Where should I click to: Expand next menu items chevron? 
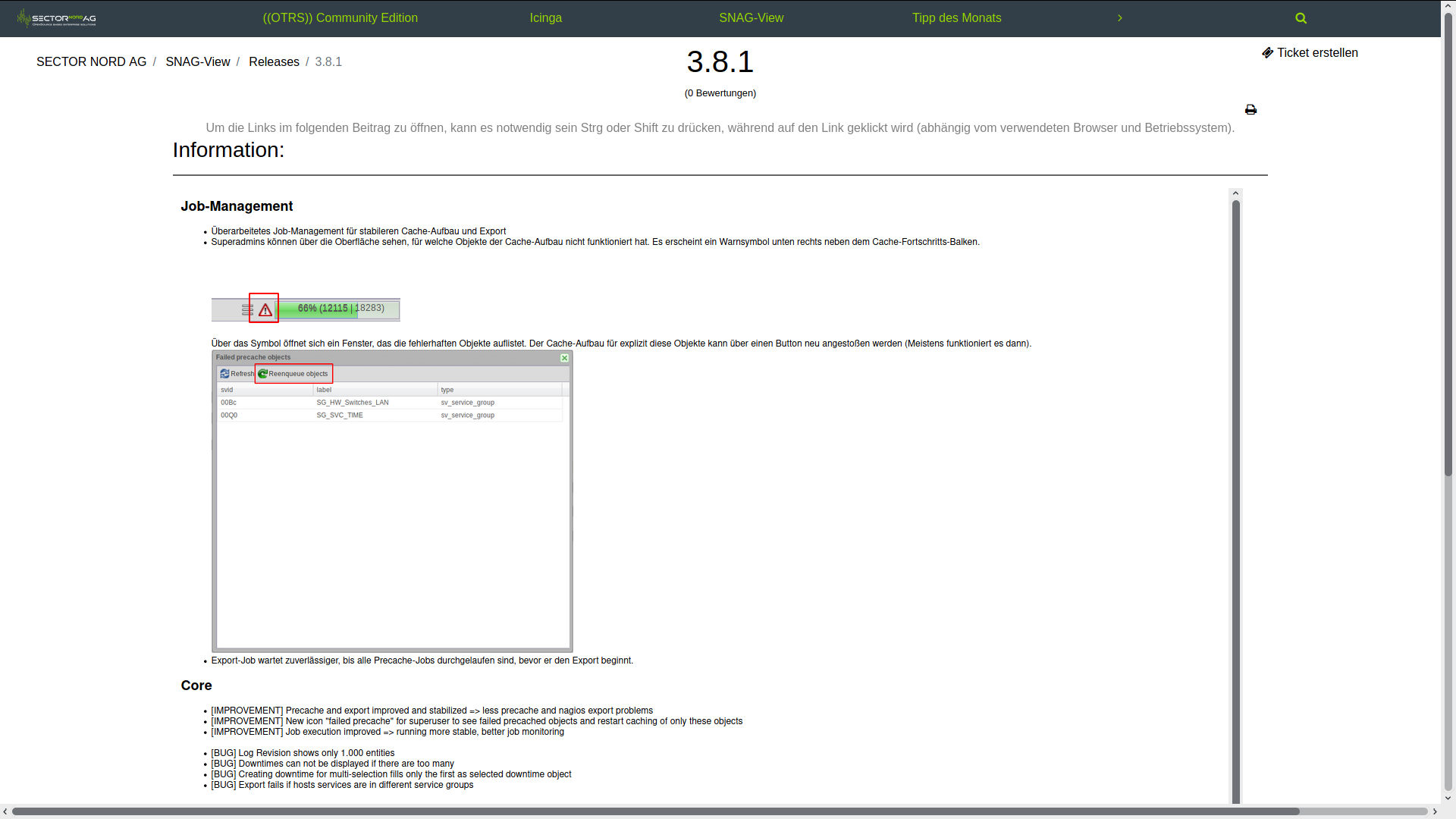tap(1119, 18)
